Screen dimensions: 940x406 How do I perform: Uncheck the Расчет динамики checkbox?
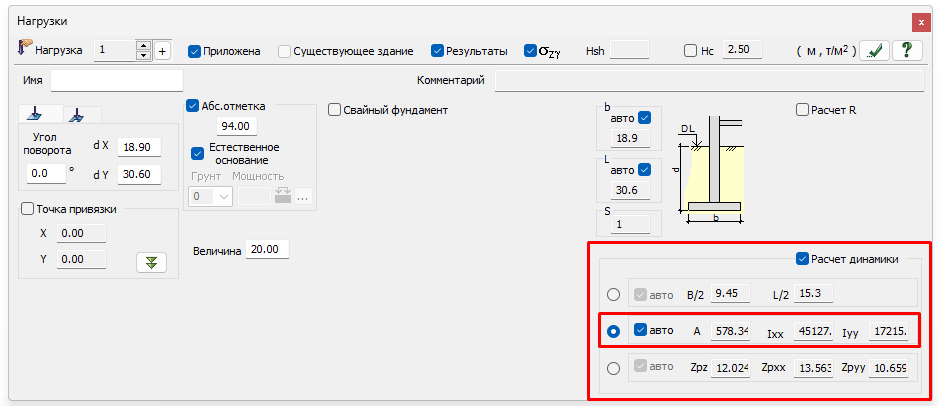click(x=802, y=259)
